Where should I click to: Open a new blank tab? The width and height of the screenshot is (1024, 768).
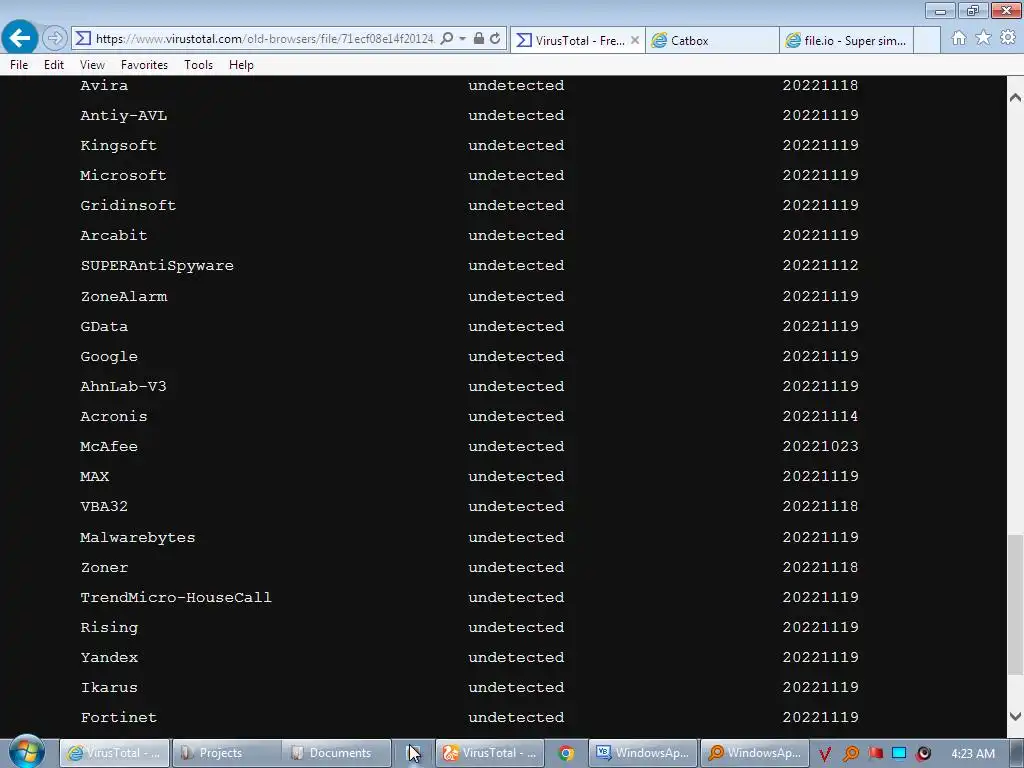coord(927,40)
